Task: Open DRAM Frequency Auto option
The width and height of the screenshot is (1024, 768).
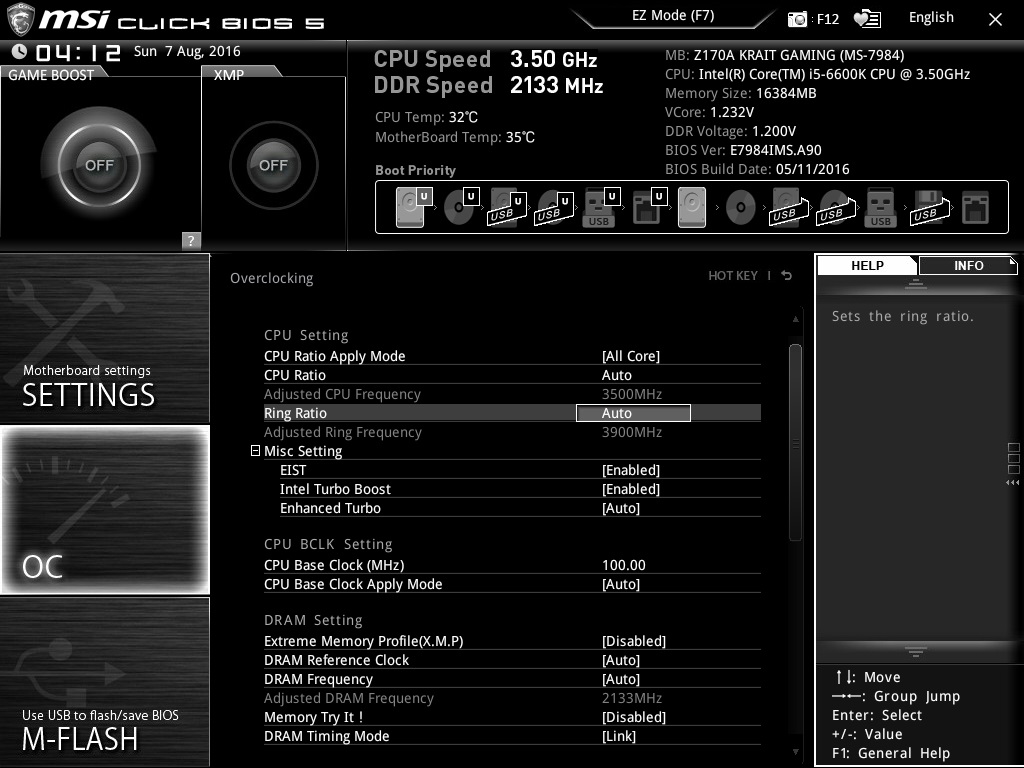Action: (620, 679)
